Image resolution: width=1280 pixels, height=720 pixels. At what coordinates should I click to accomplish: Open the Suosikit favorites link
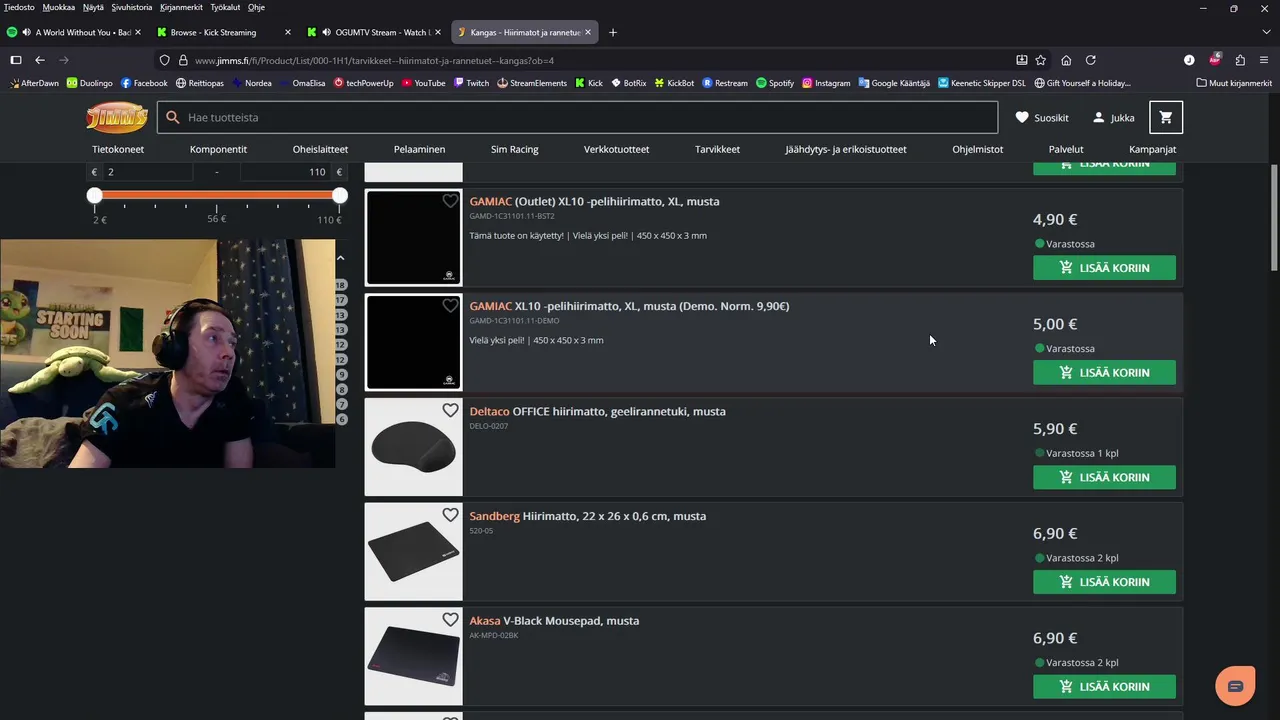coord(1041,117)
